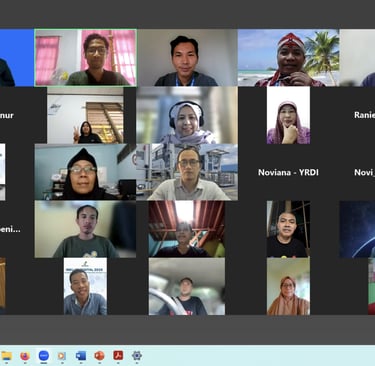This screenshot has height=366, width=375.
Task: Select the tile of woman wearing a headset
Action: click(x=187, y=115)
